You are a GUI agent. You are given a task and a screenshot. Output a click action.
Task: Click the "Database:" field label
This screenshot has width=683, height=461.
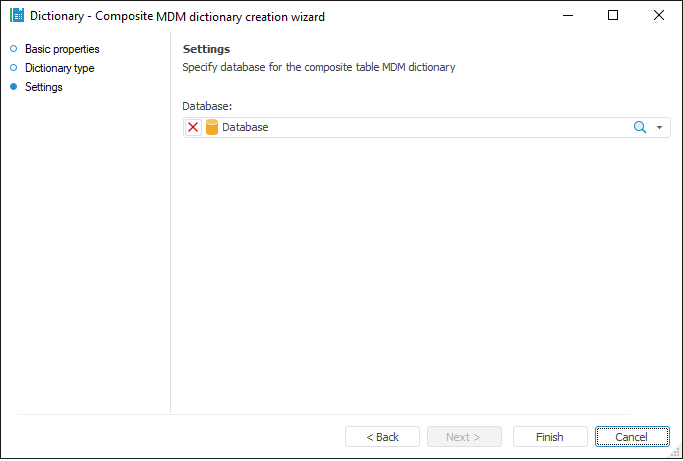point(207,106)
